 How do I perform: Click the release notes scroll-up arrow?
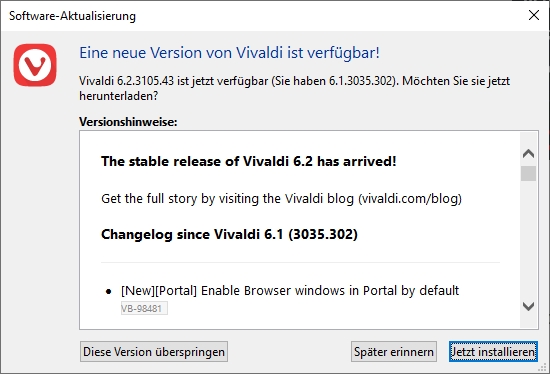(528, 153)
